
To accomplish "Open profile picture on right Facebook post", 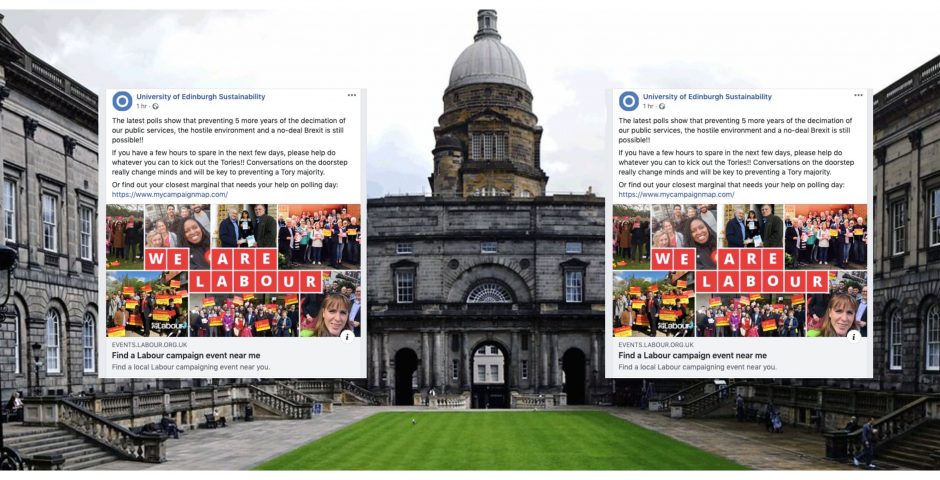I will [628, 101].
